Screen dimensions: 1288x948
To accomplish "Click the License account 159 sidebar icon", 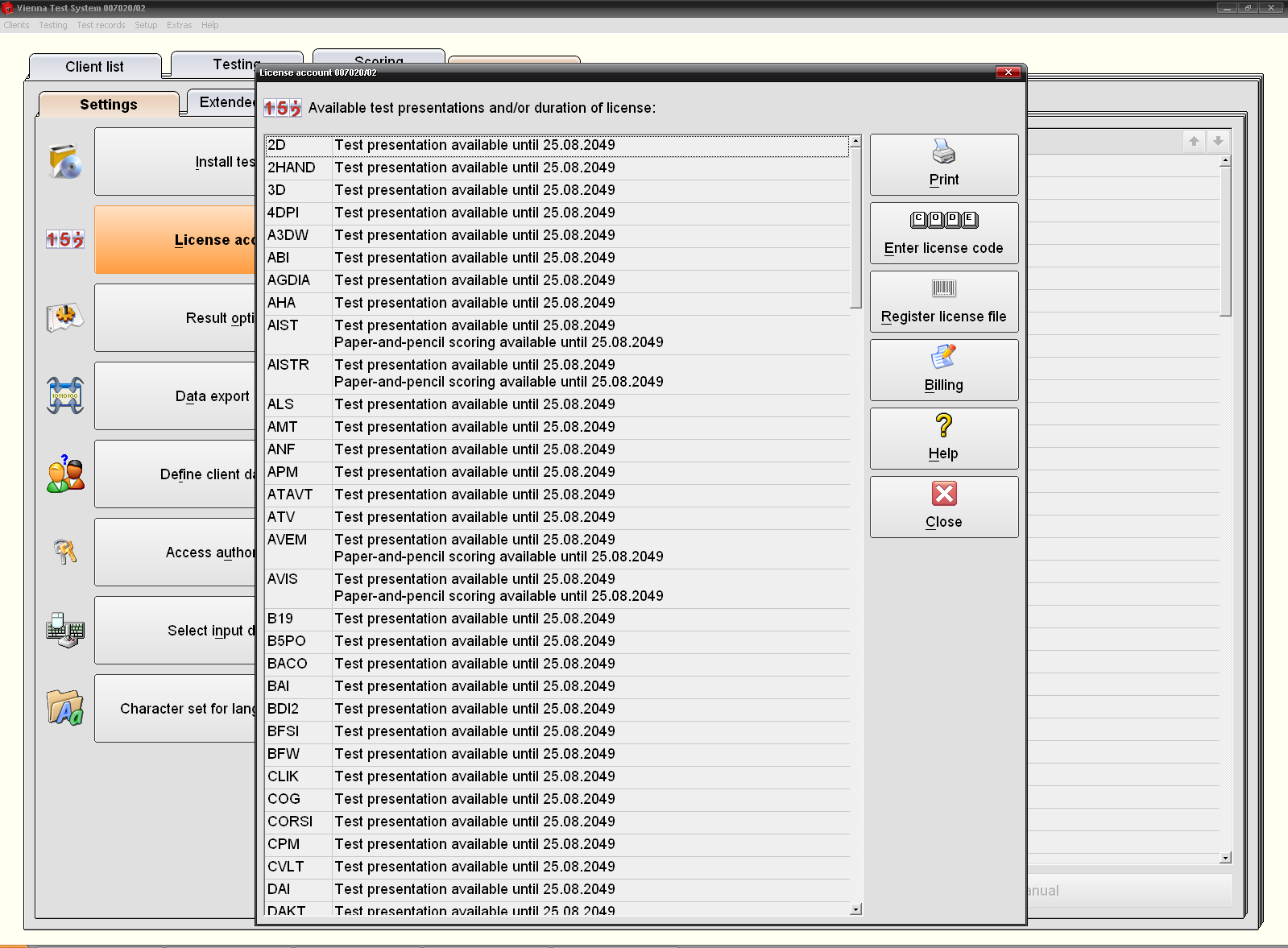I will pyautogui.click(x=65, y=239).
